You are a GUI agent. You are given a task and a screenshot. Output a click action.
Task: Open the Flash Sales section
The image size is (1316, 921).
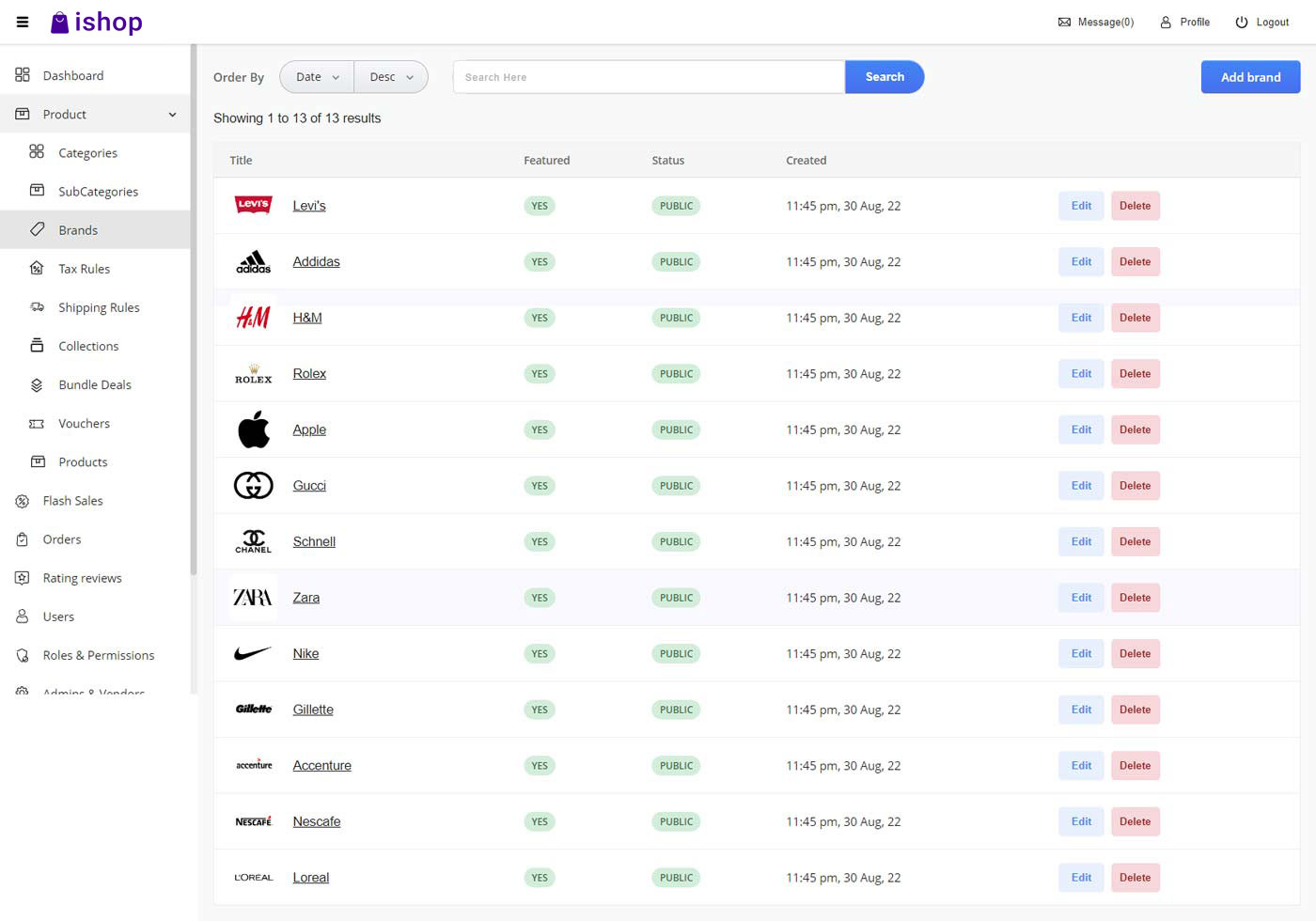pos(22,501)
